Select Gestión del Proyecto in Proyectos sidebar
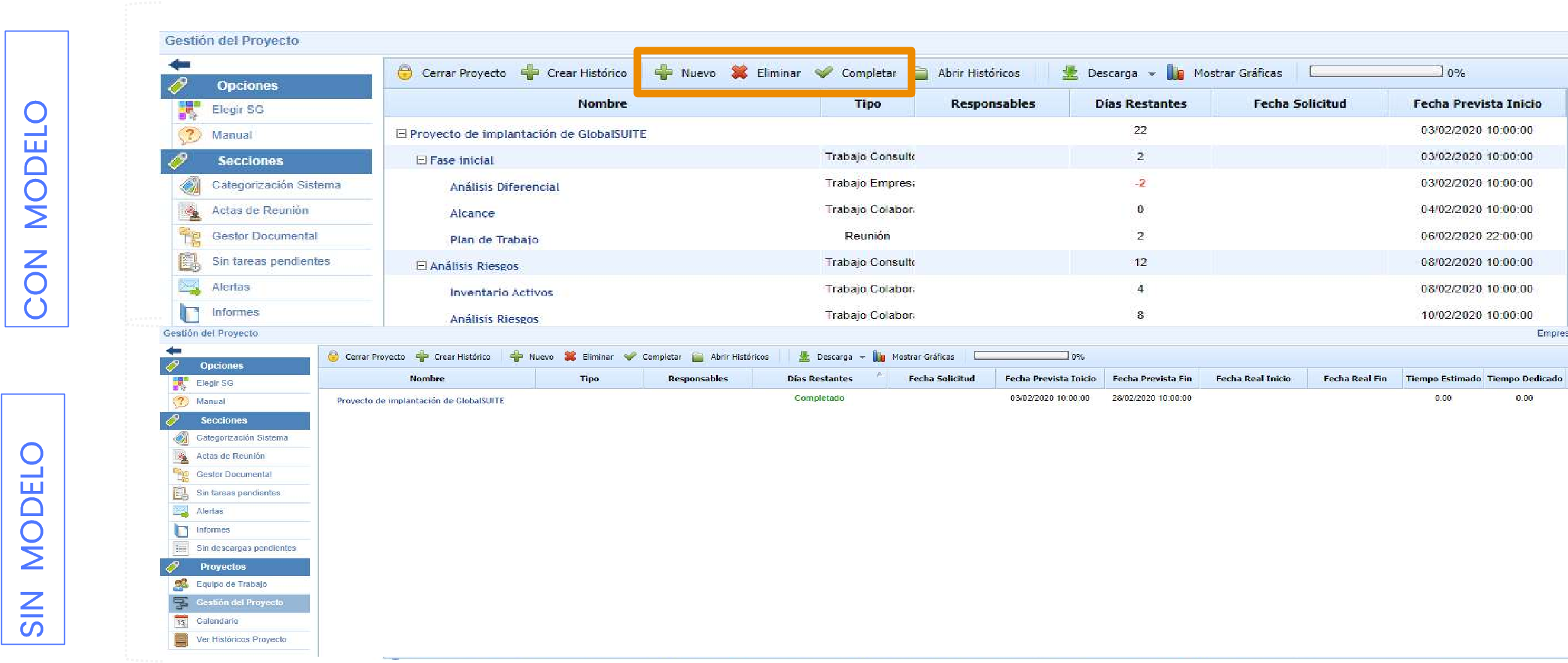Image resolution: width=1568 pixels, height=663 pixels. coord(239,602)
